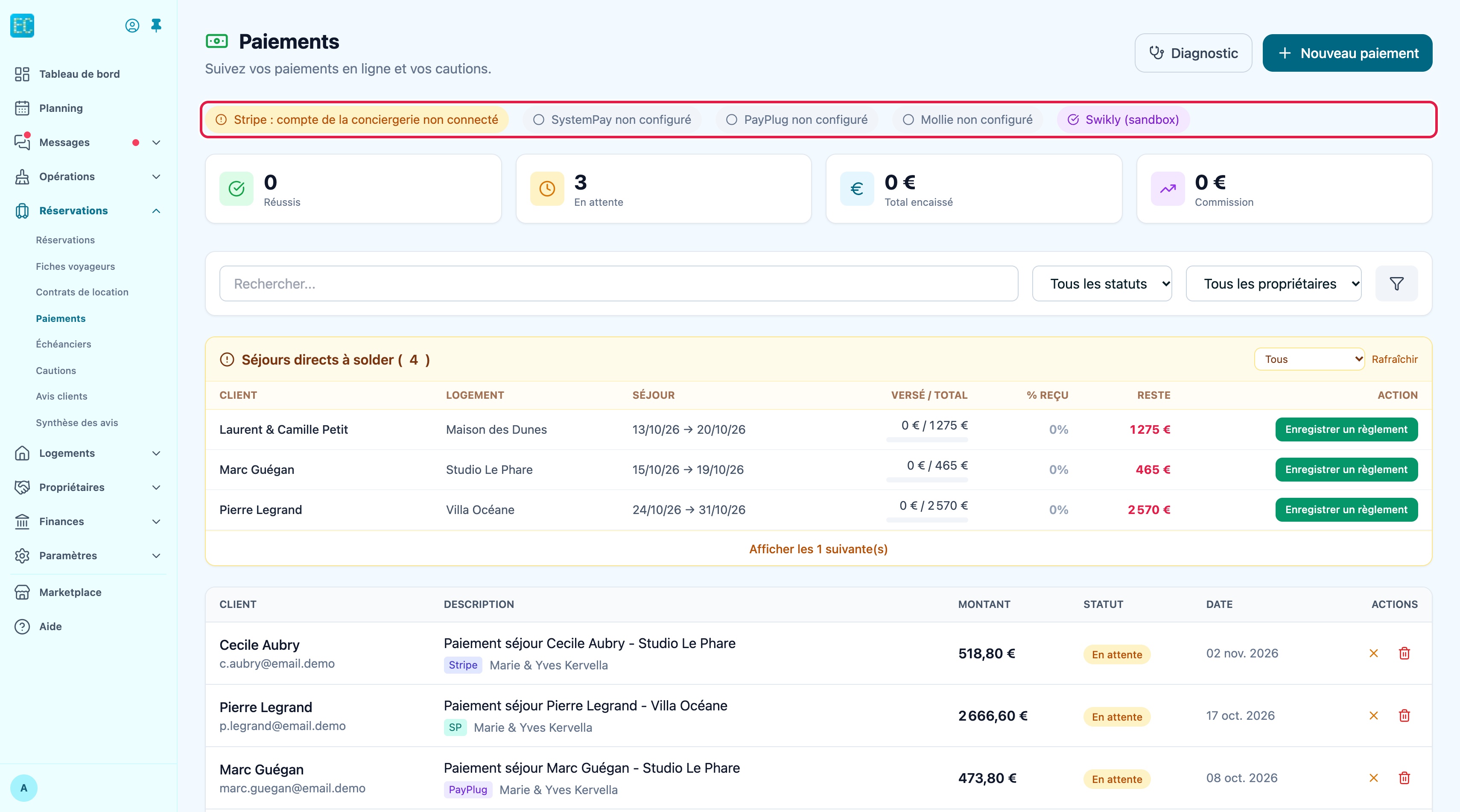Open the Cautions submenu item

click(55, 371)
